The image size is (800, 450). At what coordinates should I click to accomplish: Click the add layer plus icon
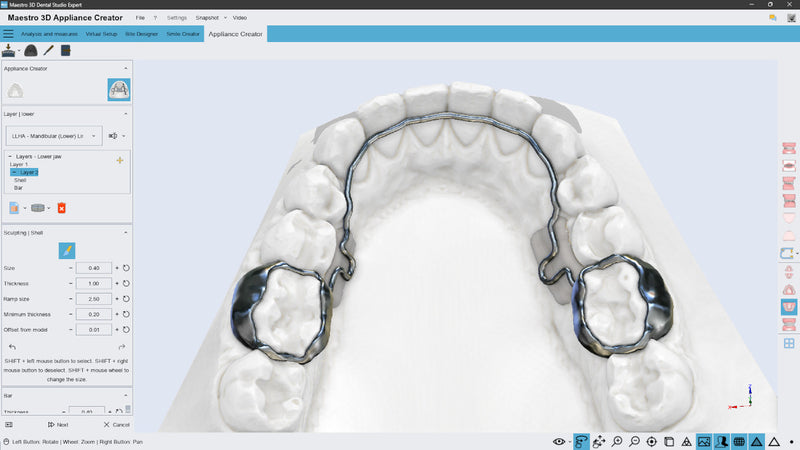pos(120,160)
